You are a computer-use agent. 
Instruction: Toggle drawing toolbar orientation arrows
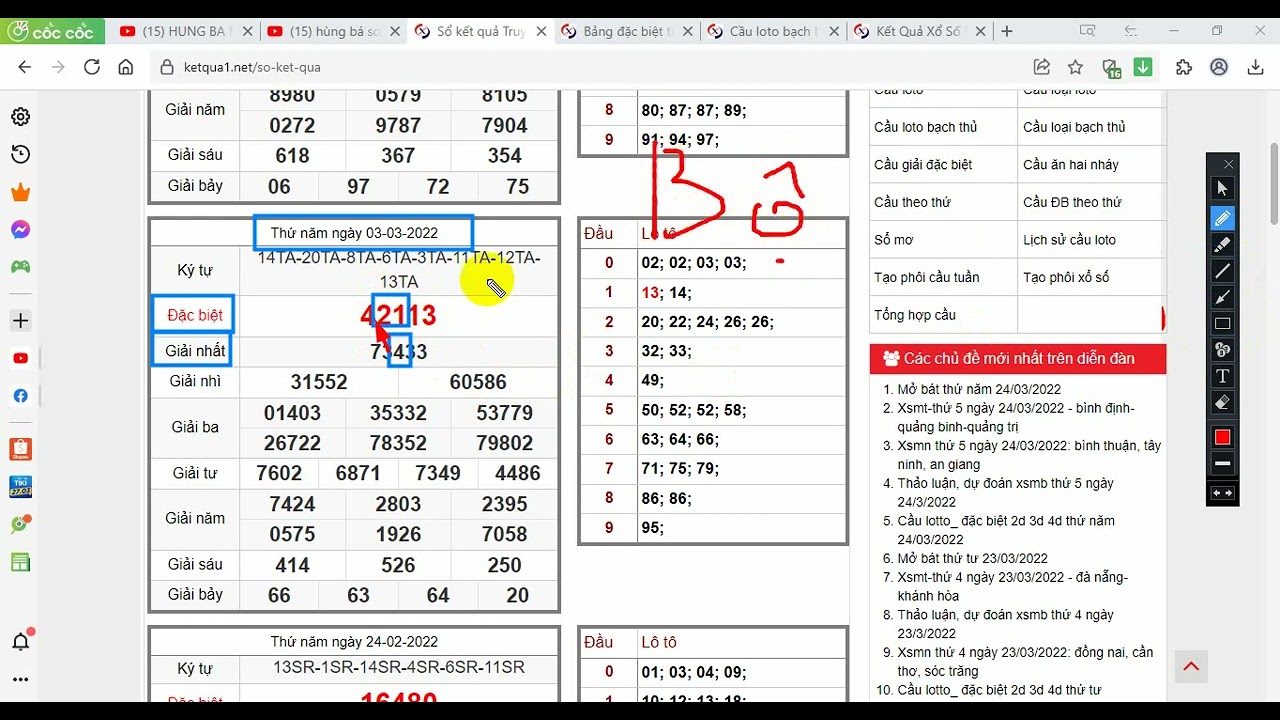pos(1222,493)
